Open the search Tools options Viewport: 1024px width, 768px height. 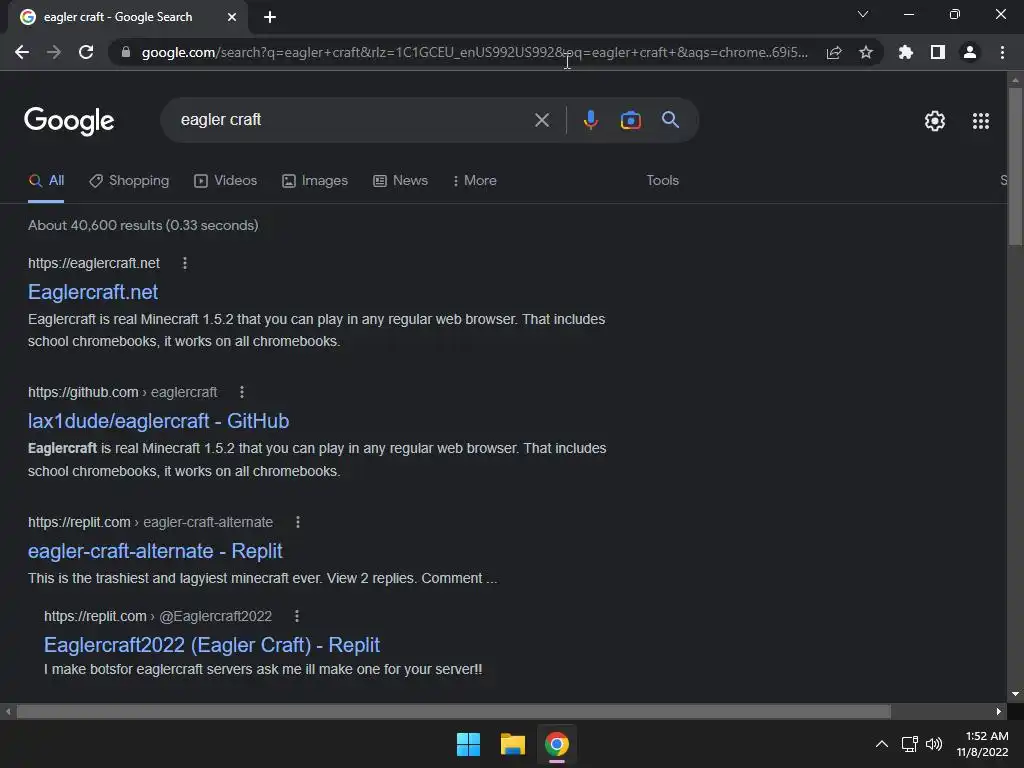click(662, 181)
